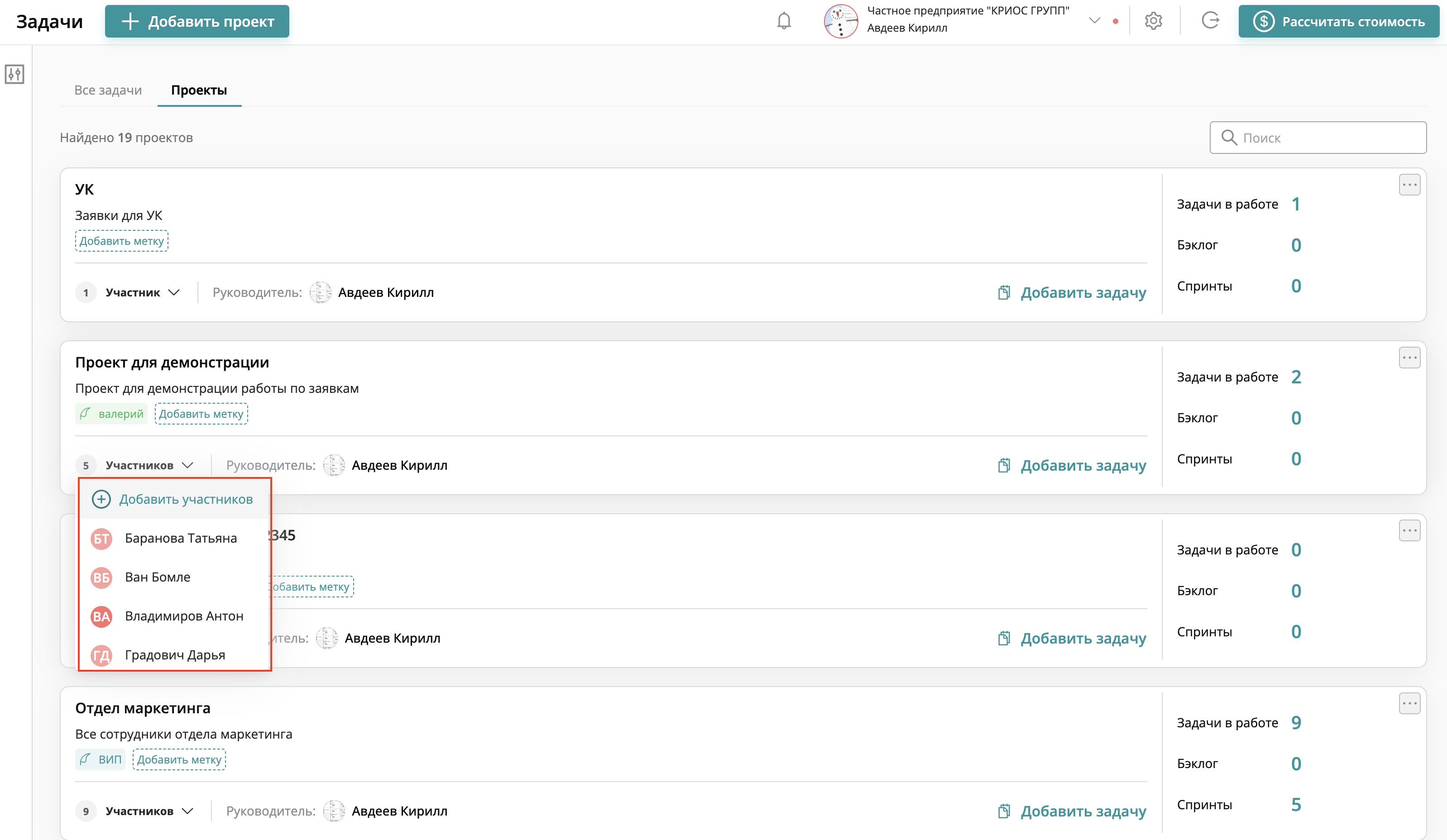Open the settings gear icon

coord(1153,21)
